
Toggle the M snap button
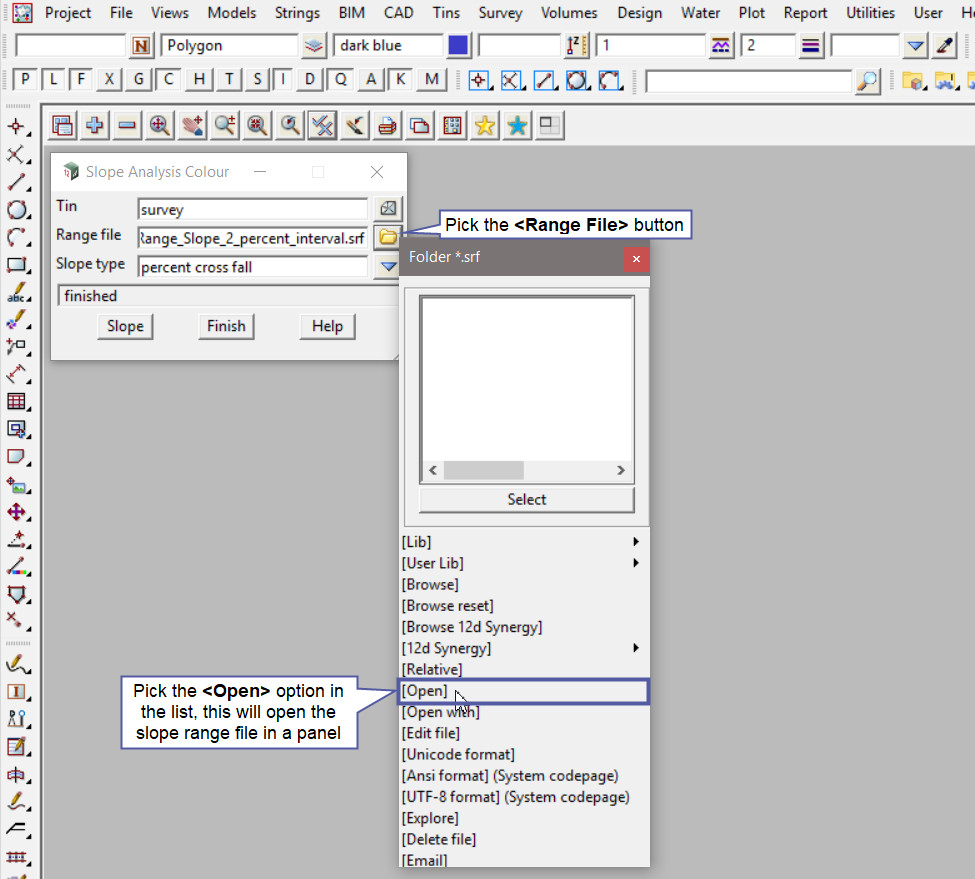[431, 81]
